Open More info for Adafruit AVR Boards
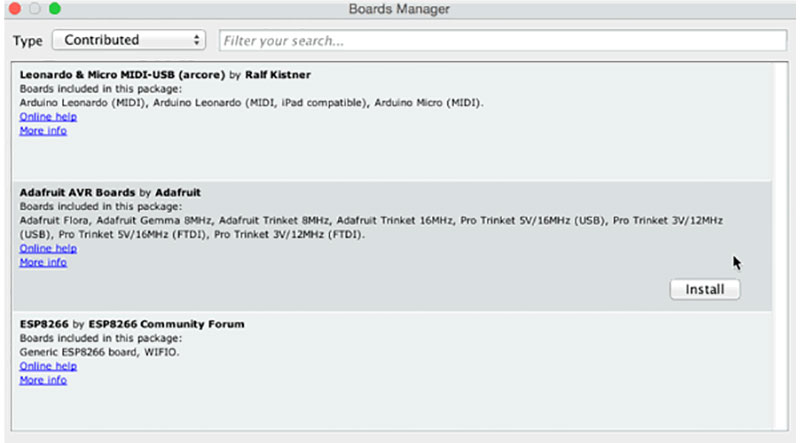Viewport: 800px width, 443px height. (43, 263)
